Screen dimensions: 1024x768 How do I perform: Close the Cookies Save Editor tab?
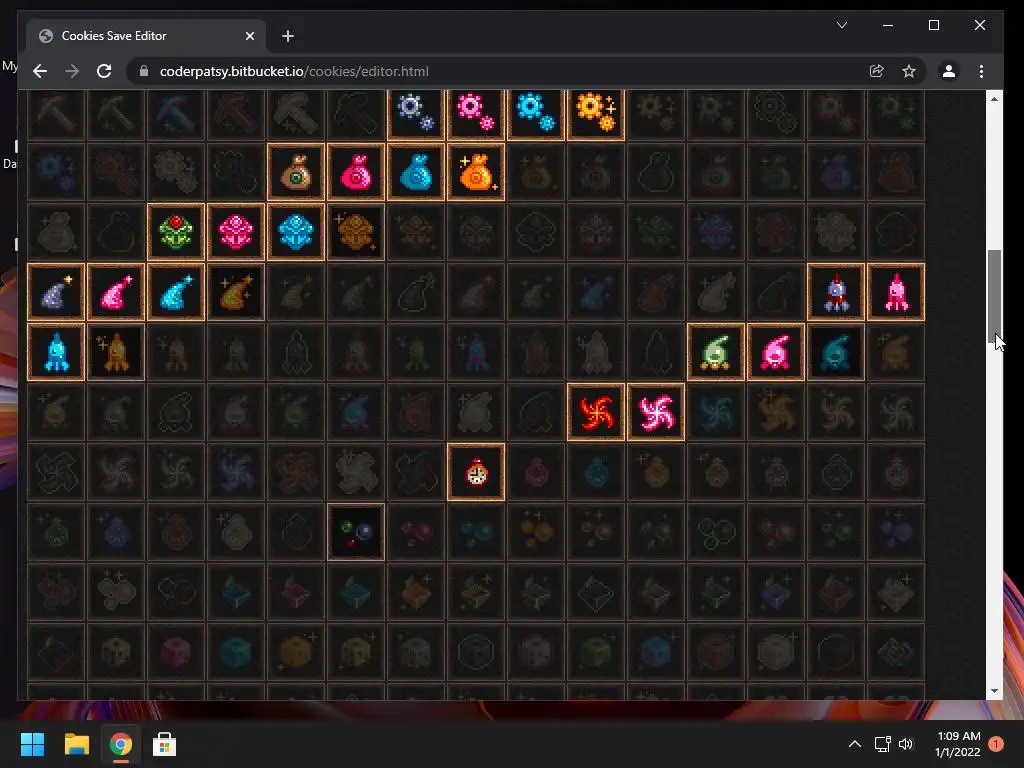coord(249,36)
